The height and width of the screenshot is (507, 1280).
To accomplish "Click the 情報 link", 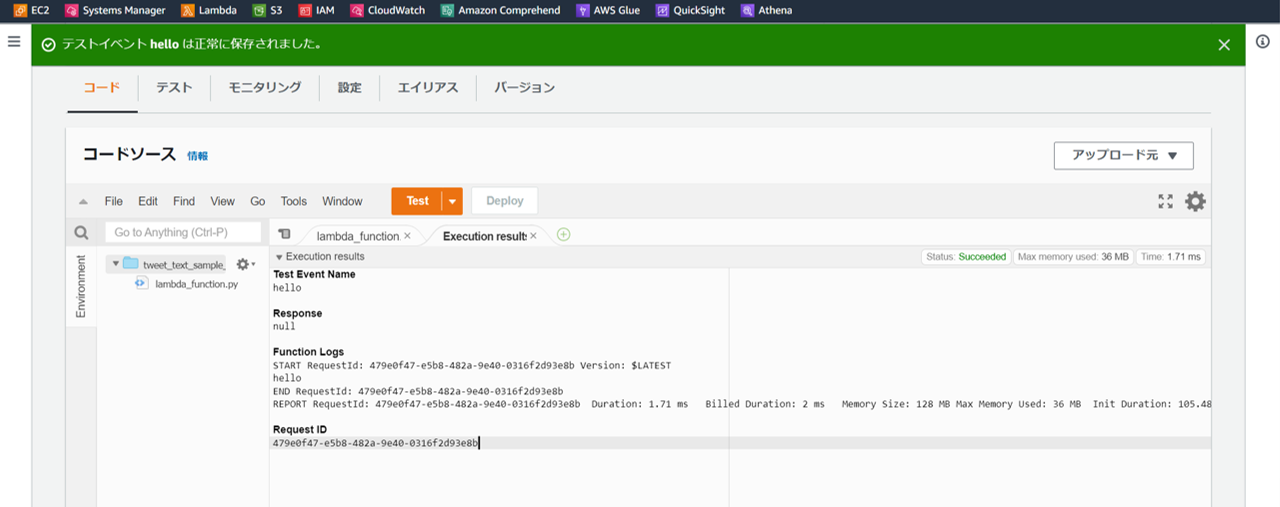I will tap(198, 156).
